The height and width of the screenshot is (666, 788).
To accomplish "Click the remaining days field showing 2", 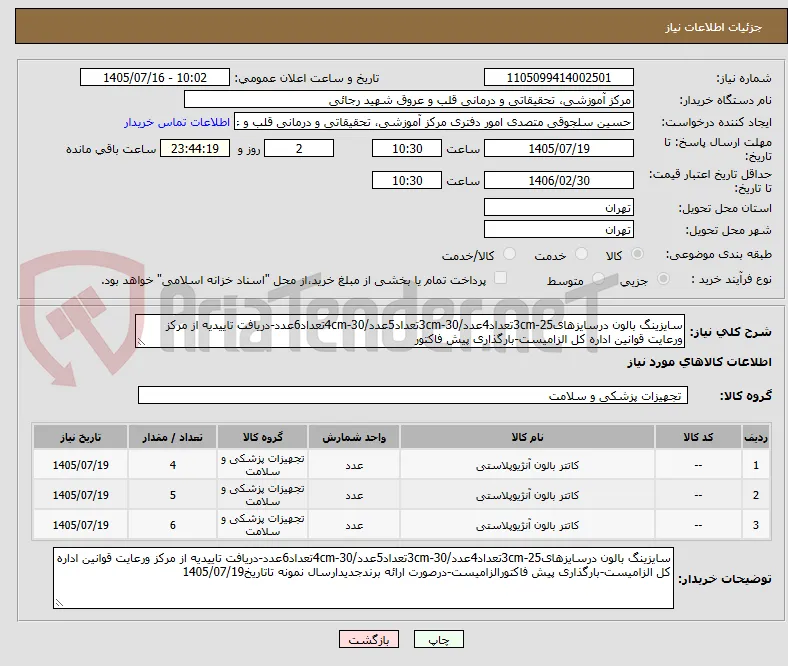I will [x=299, y=148].
